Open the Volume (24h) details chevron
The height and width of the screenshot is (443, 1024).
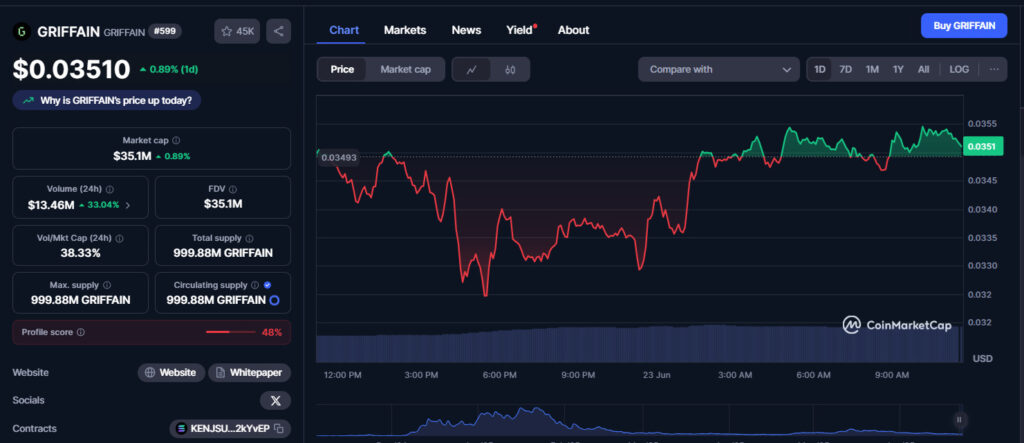(127, 205)
